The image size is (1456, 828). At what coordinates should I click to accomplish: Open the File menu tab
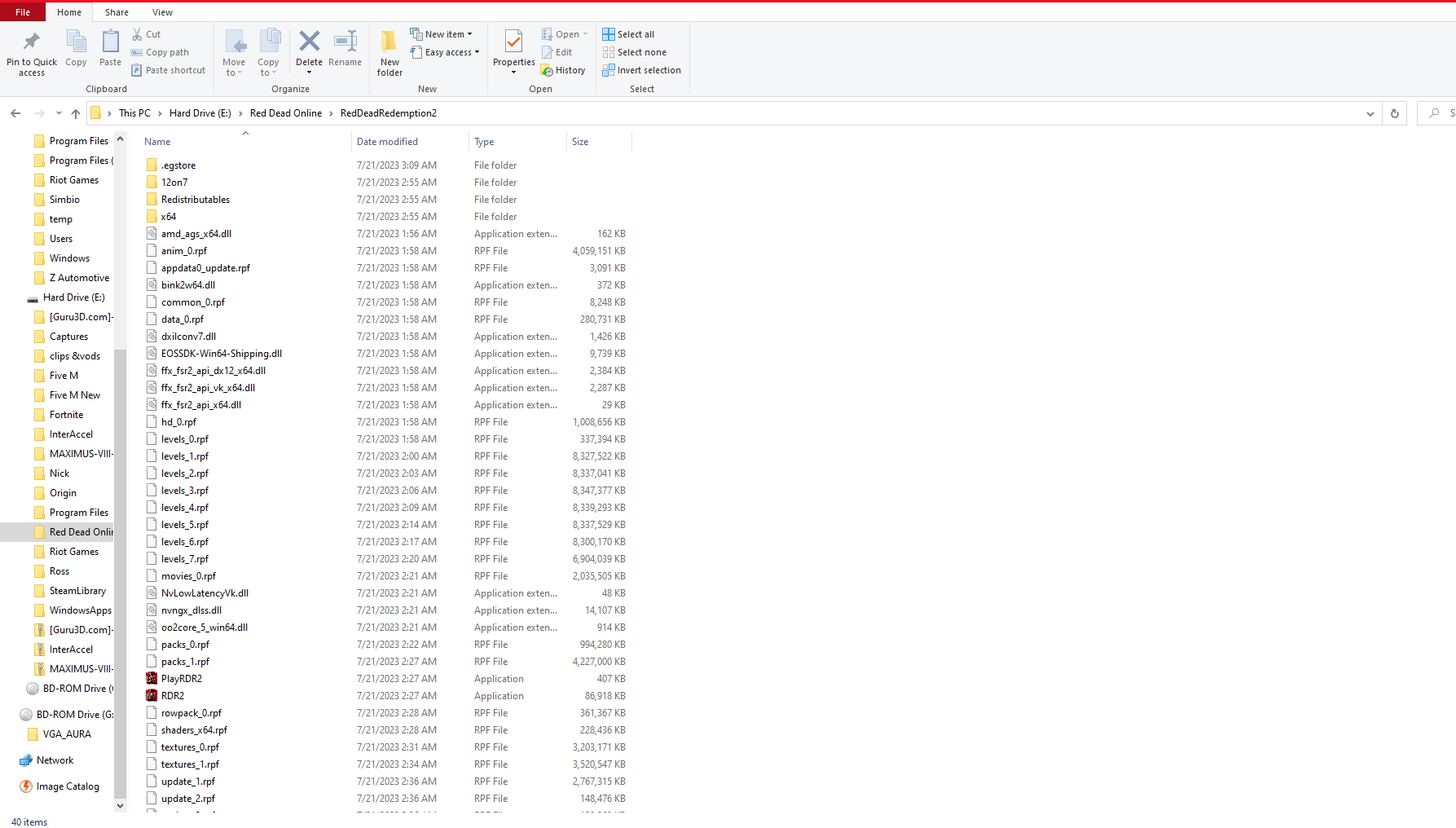tap(23, 12)
